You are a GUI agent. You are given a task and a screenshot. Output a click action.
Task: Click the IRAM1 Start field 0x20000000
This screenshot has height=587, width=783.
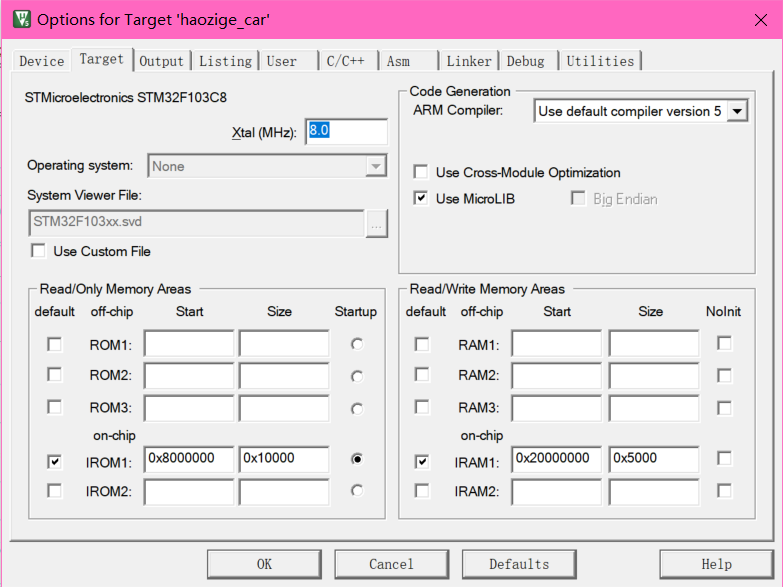click(556, 459)
